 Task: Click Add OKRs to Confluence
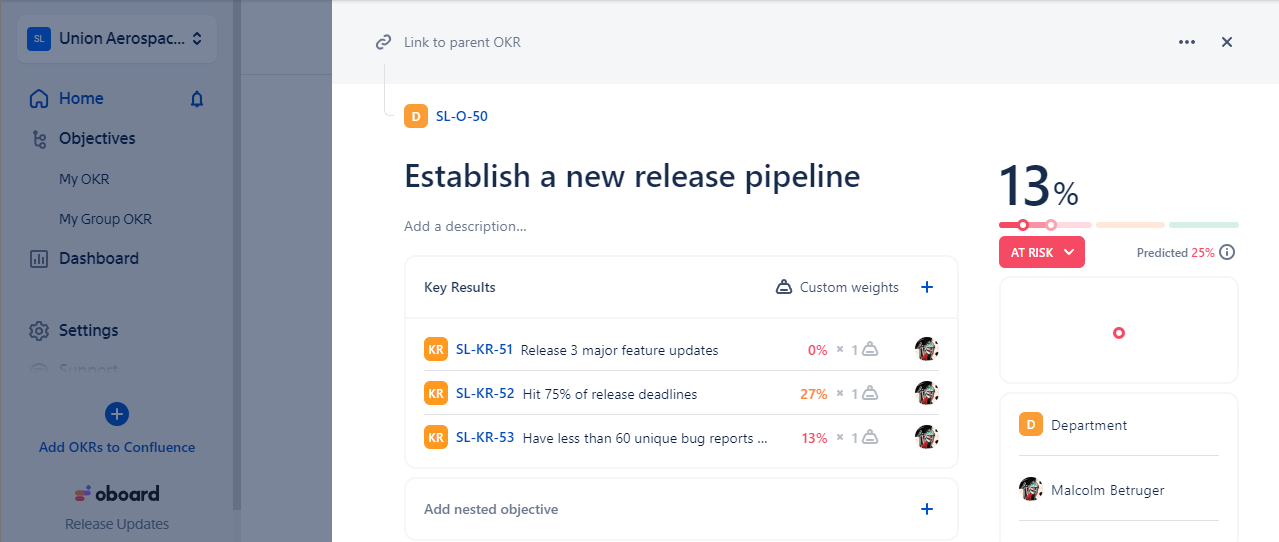117,447
